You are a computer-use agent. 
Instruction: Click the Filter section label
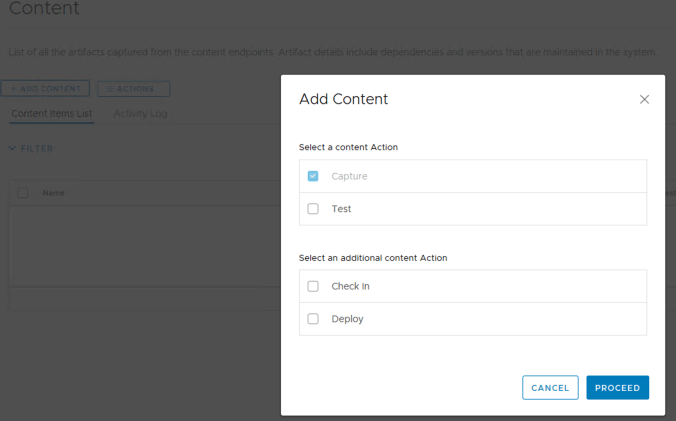coord(37,149)
